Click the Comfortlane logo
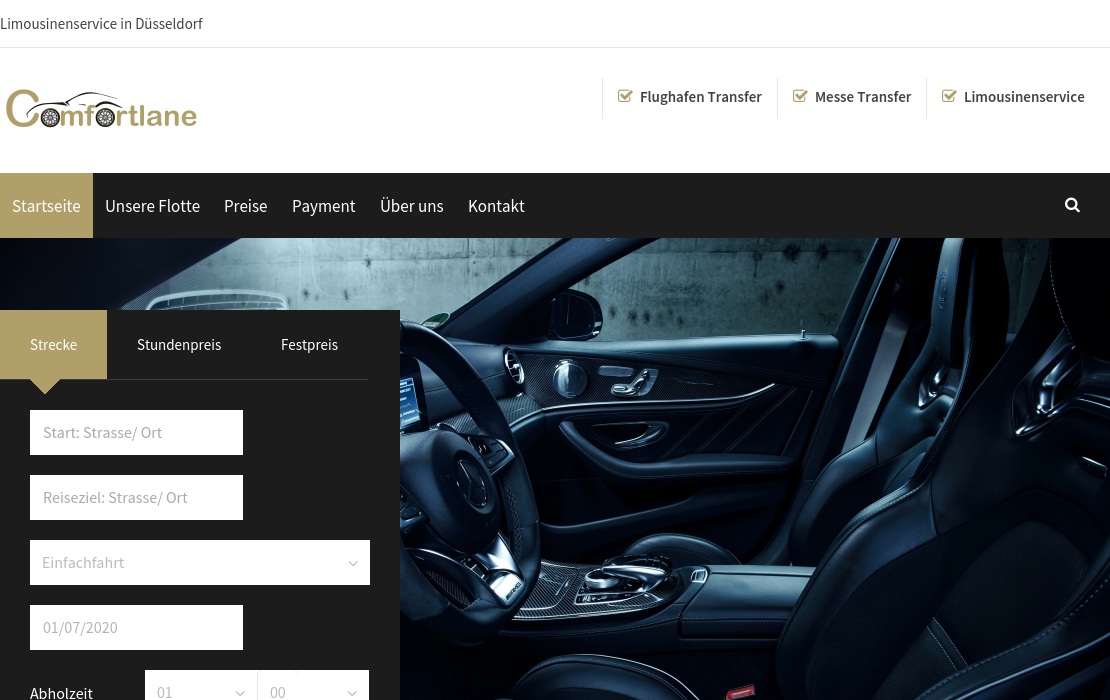This screenshot has width=1110, height=700. (x=101, y=109)
